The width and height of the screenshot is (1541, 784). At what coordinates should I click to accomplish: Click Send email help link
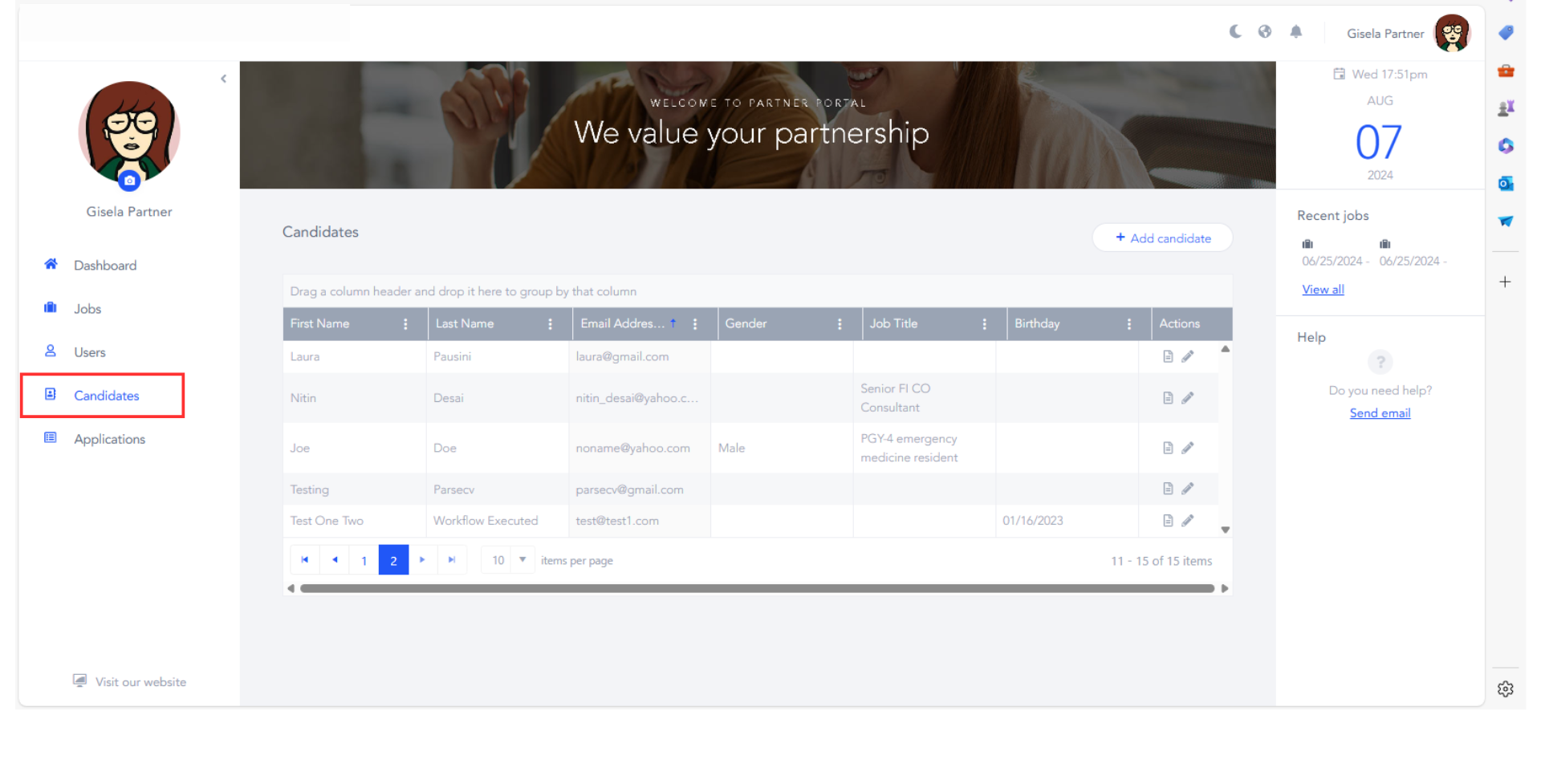pyautogui.click(x=1380, y=413)
